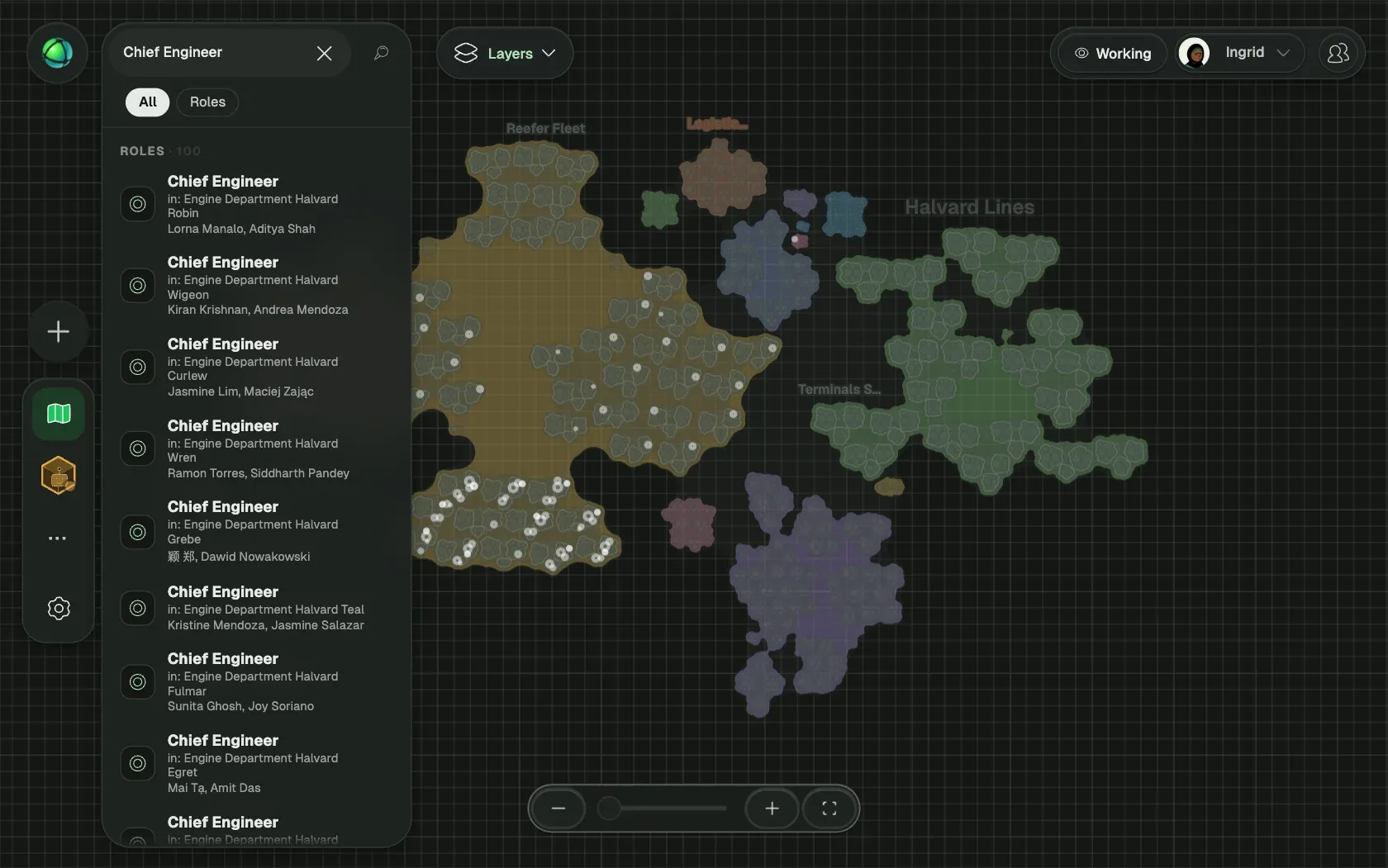Screen dimensions: 1388x868
Task: Open Chief Engineer role in Halvard Fulmar
Action: click(x=257, y=682)
